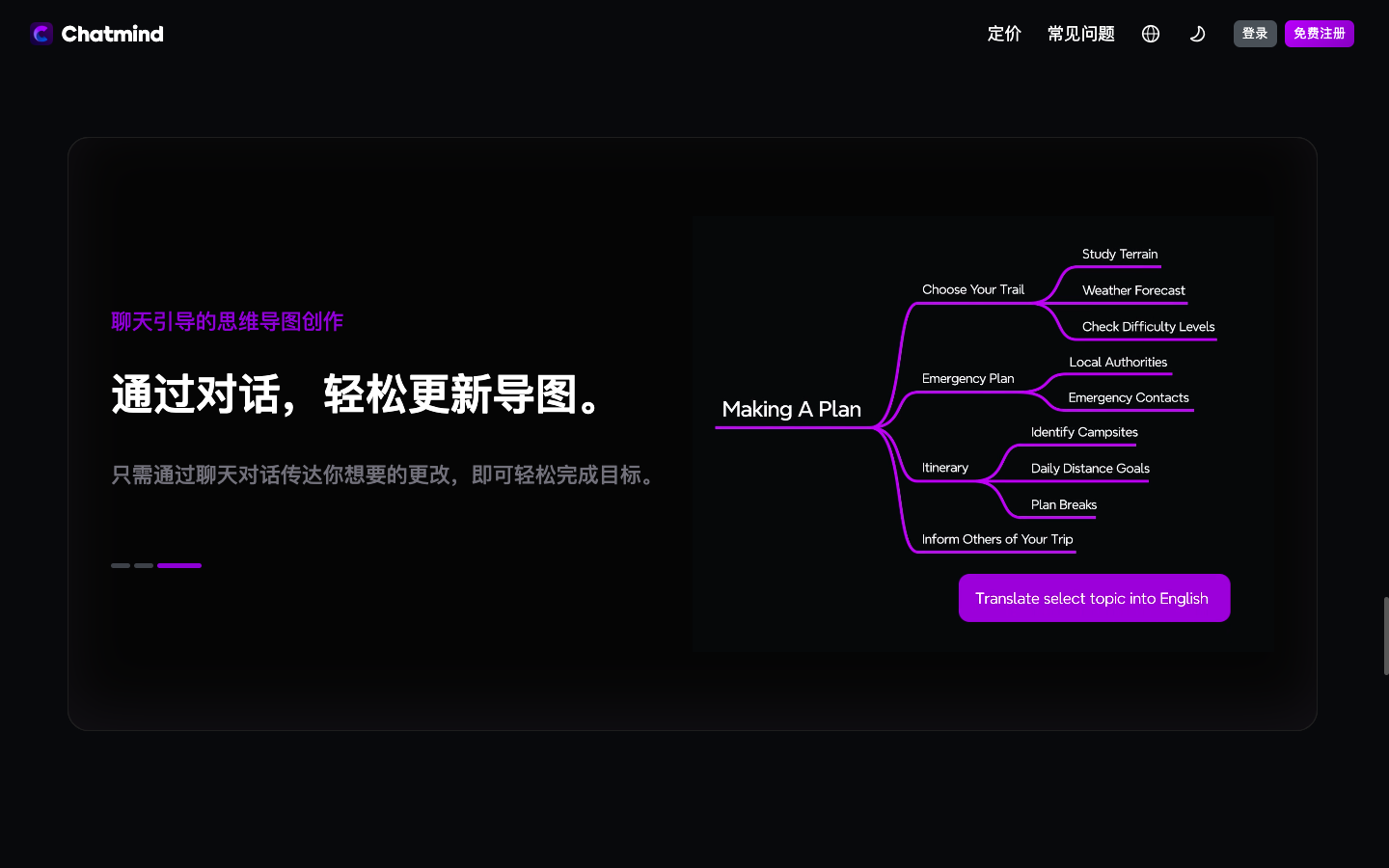Open the 定价 menu item
This screenshot has width=1389, height=868.
1004,34
